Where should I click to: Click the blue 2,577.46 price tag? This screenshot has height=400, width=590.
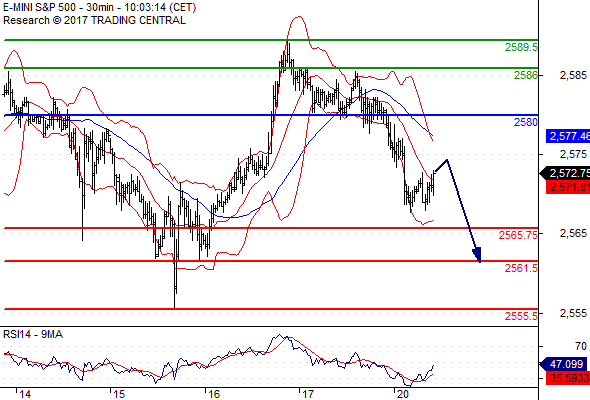[568, 136]
